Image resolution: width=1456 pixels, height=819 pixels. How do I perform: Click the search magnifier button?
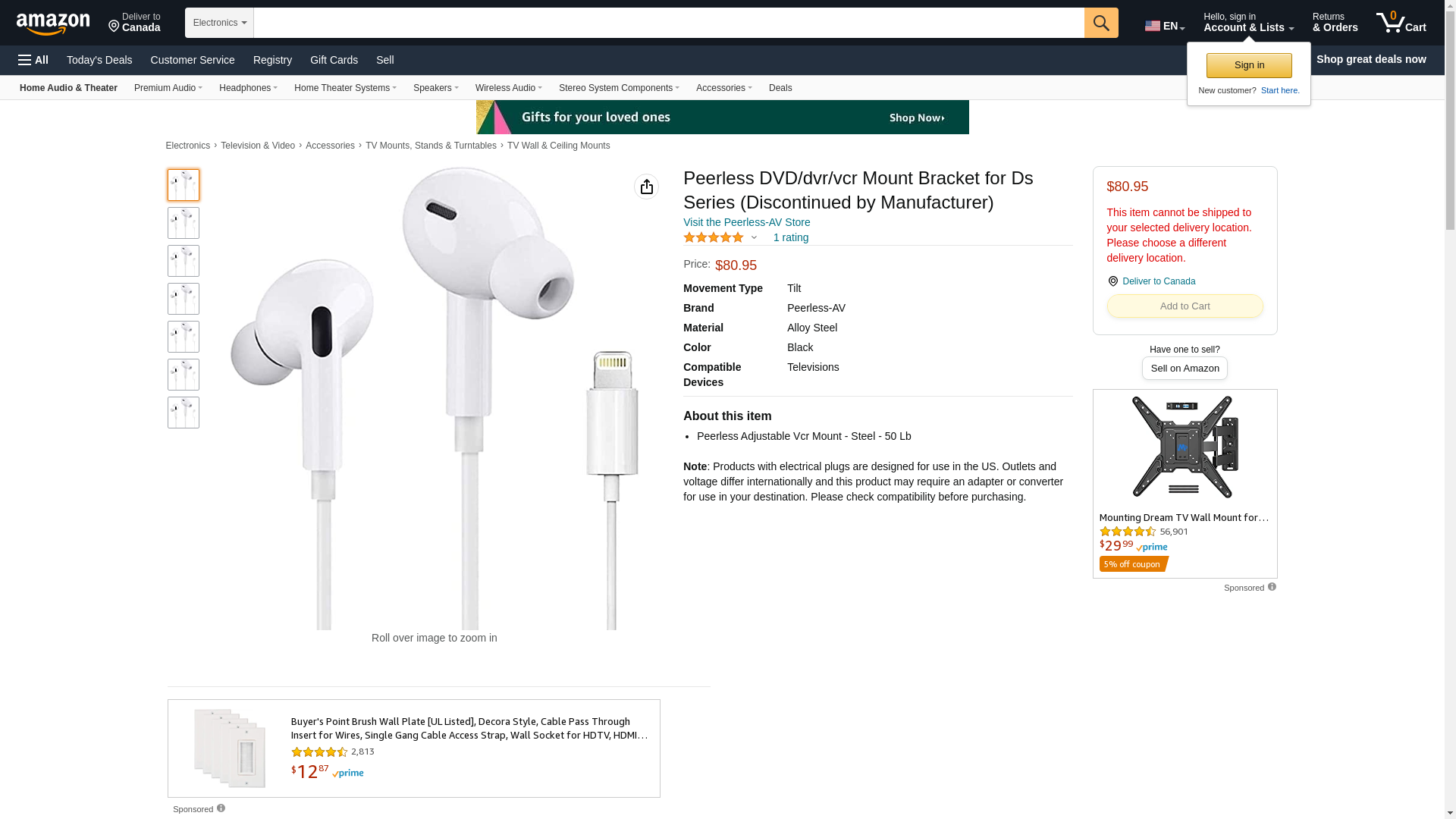point(1100,23)
